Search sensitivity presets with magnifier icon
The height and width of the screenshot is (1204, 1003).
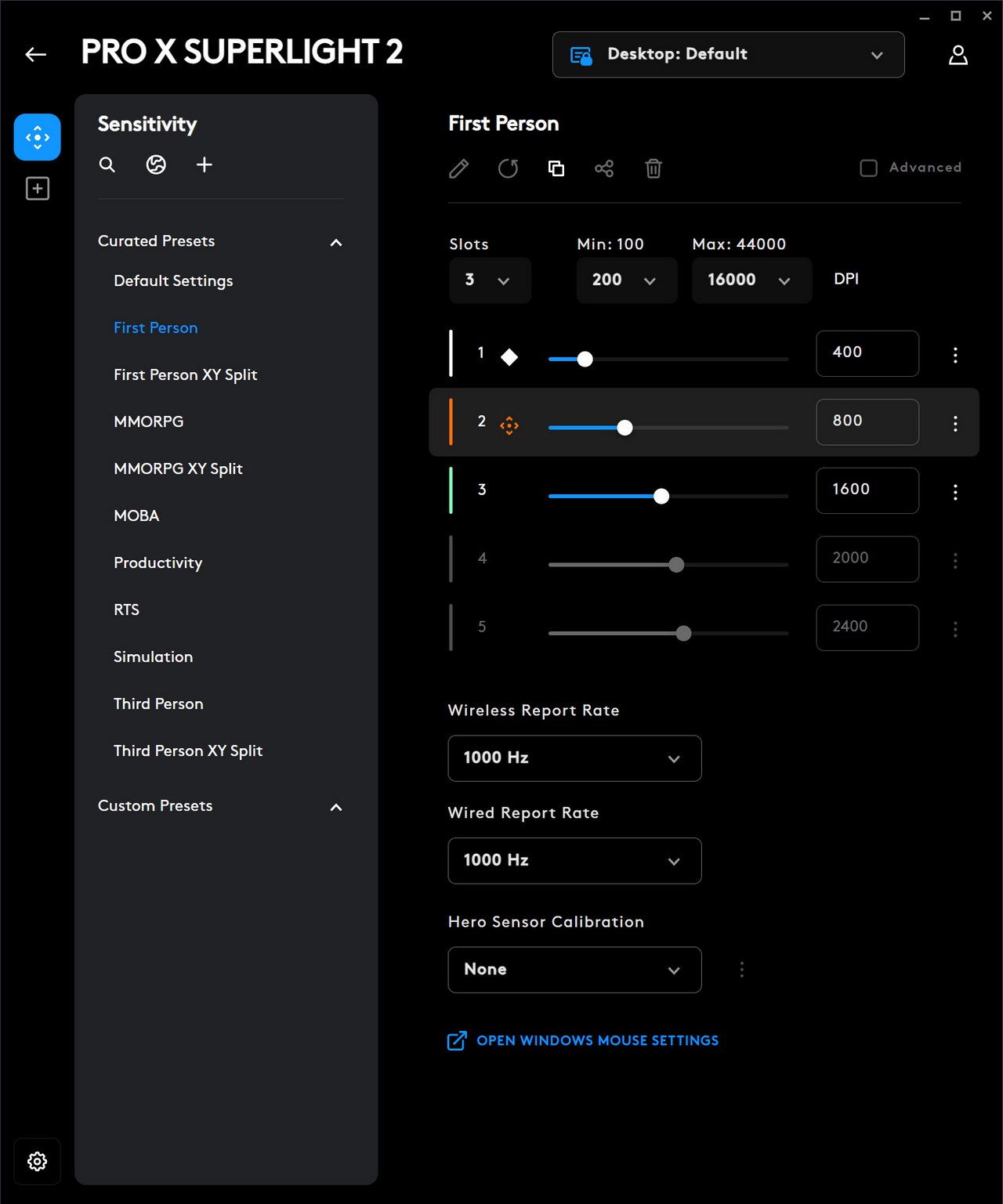tap(107, 165)
